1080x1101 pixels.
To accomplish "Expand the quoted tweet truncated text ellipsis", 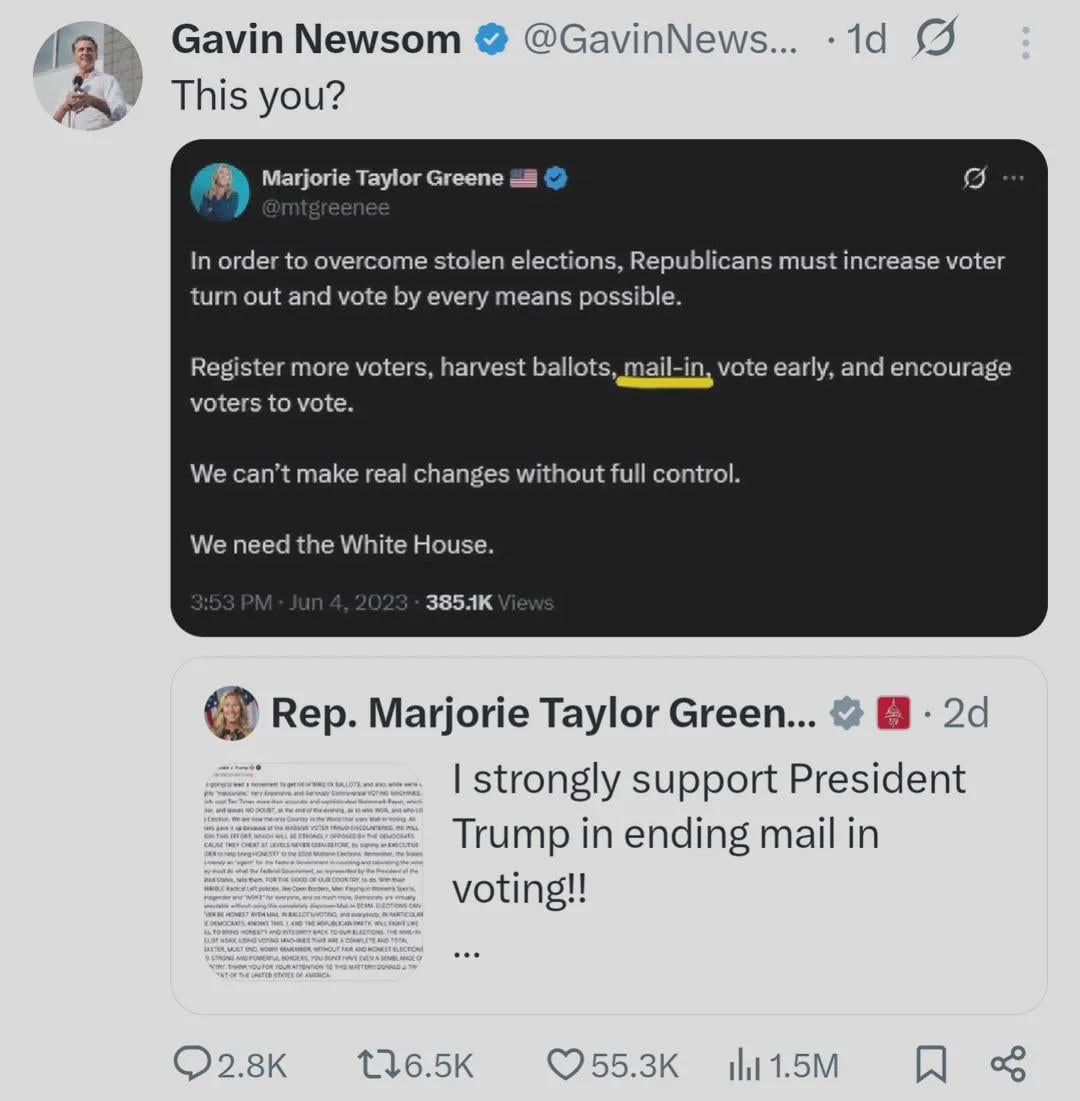I will 466,954.
